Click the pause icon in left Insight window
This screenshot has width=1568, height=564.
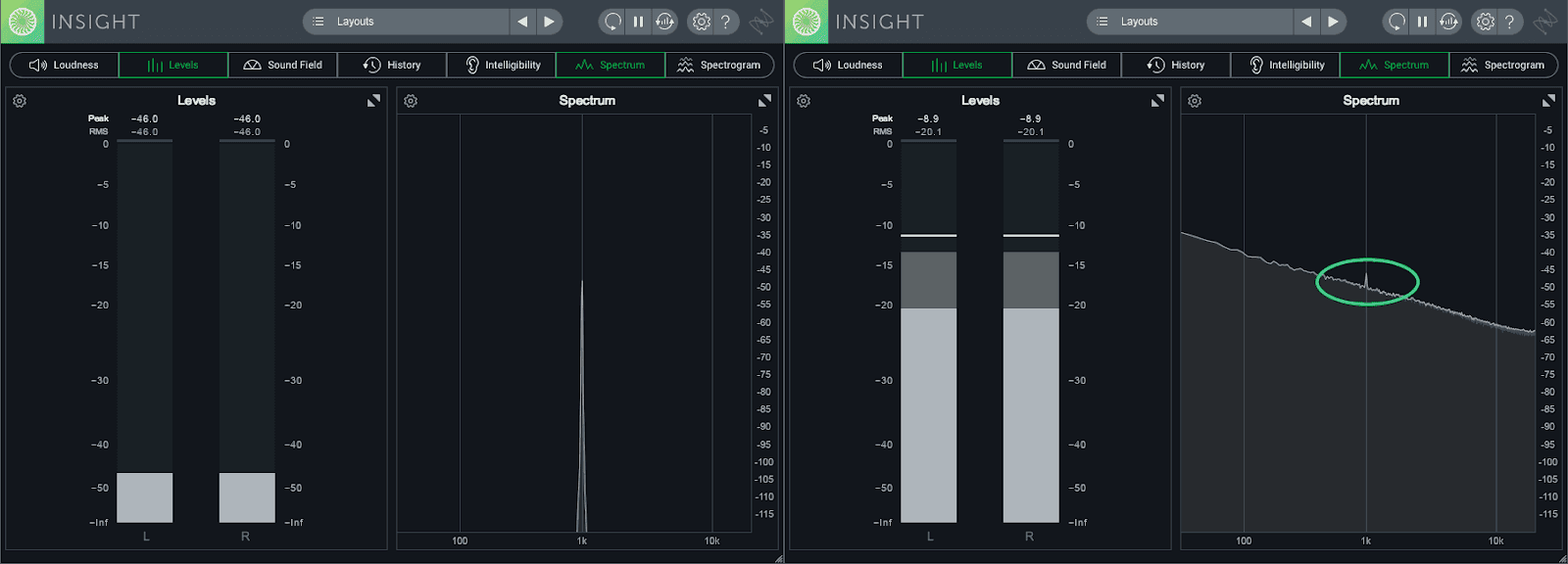point(638,22)
